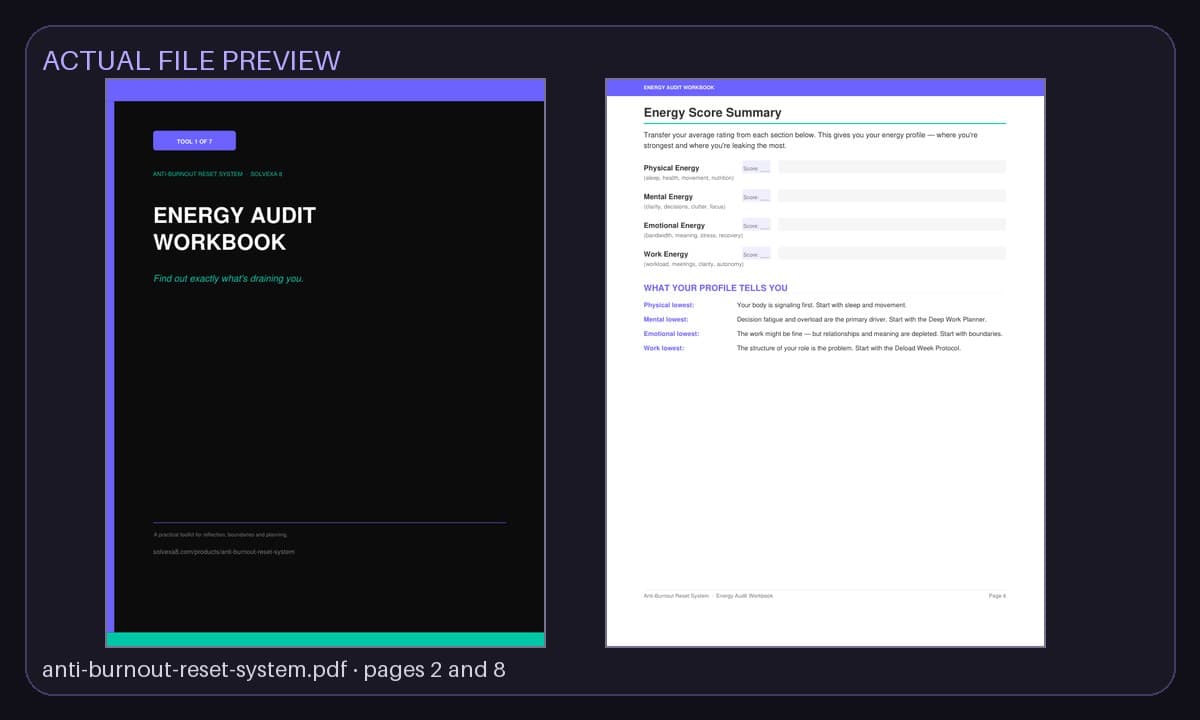This screenshot has width=1200, height=720.
Task: Click the wide notes field beside Mental Energy
Action: [892, 196]
